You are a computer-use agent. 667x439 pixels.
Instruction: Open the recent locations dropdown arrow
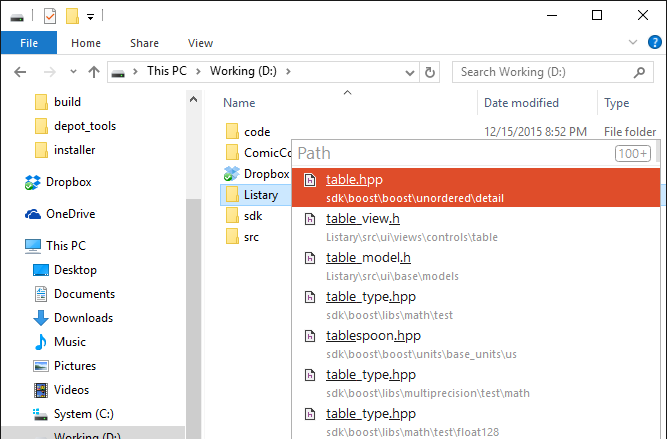pos(72,72)
